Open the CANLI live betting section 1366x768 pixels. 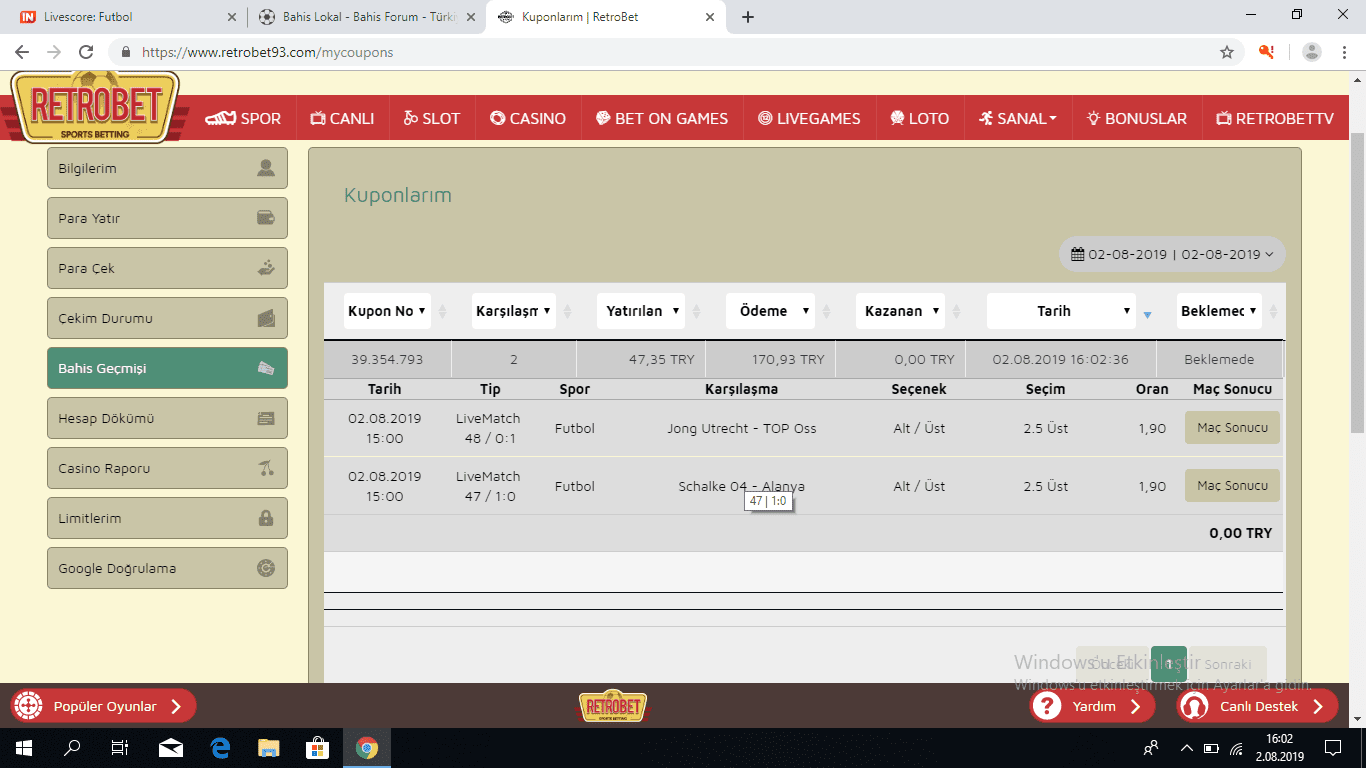click(342, 118)
